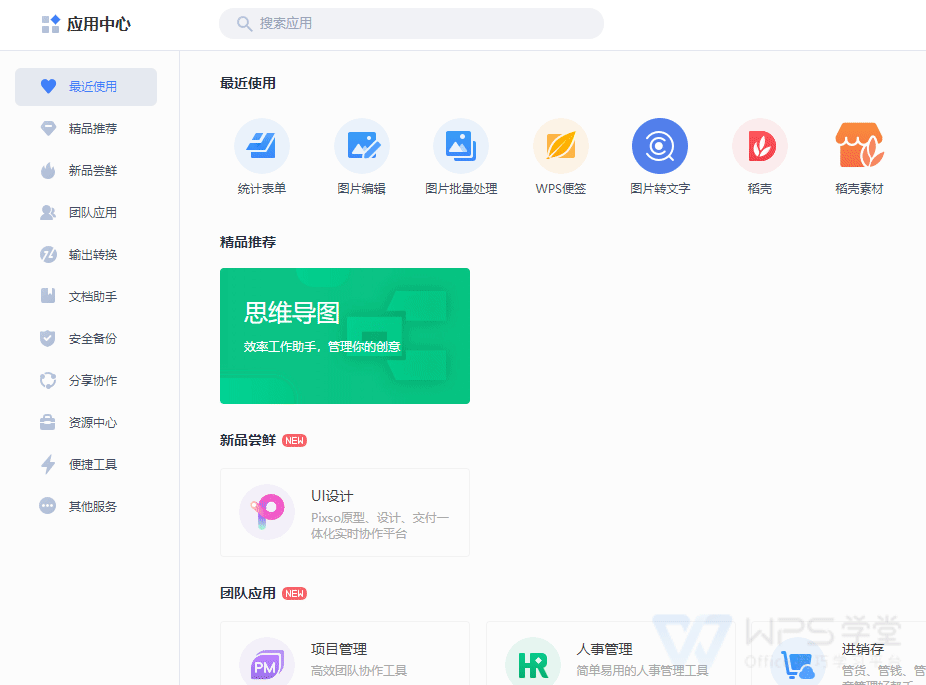Launch the 图片编辑 app icon
The height and width of the screenshot is (685, 926).
pyautogui.click(x=361, y=146)
